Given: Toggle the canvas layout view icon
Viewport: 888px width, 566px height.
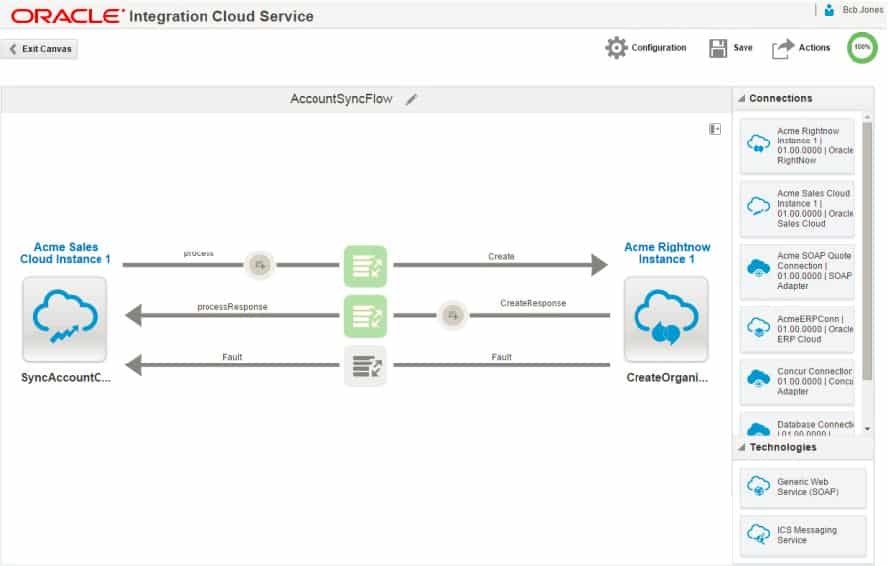Looking at the screenshot, I should coord(715,129).
